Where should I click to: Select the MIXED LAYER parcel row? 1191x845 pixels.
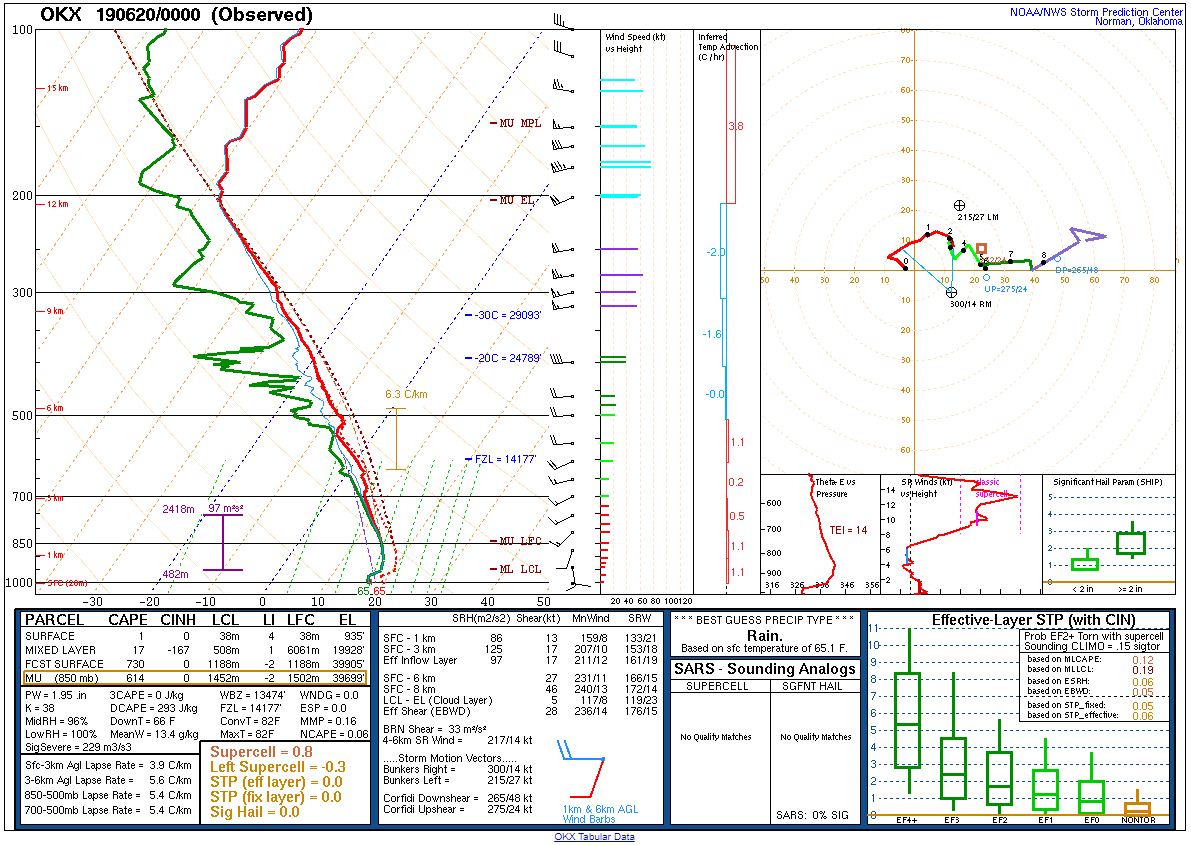pyautogui.click(x=194, y=650)
